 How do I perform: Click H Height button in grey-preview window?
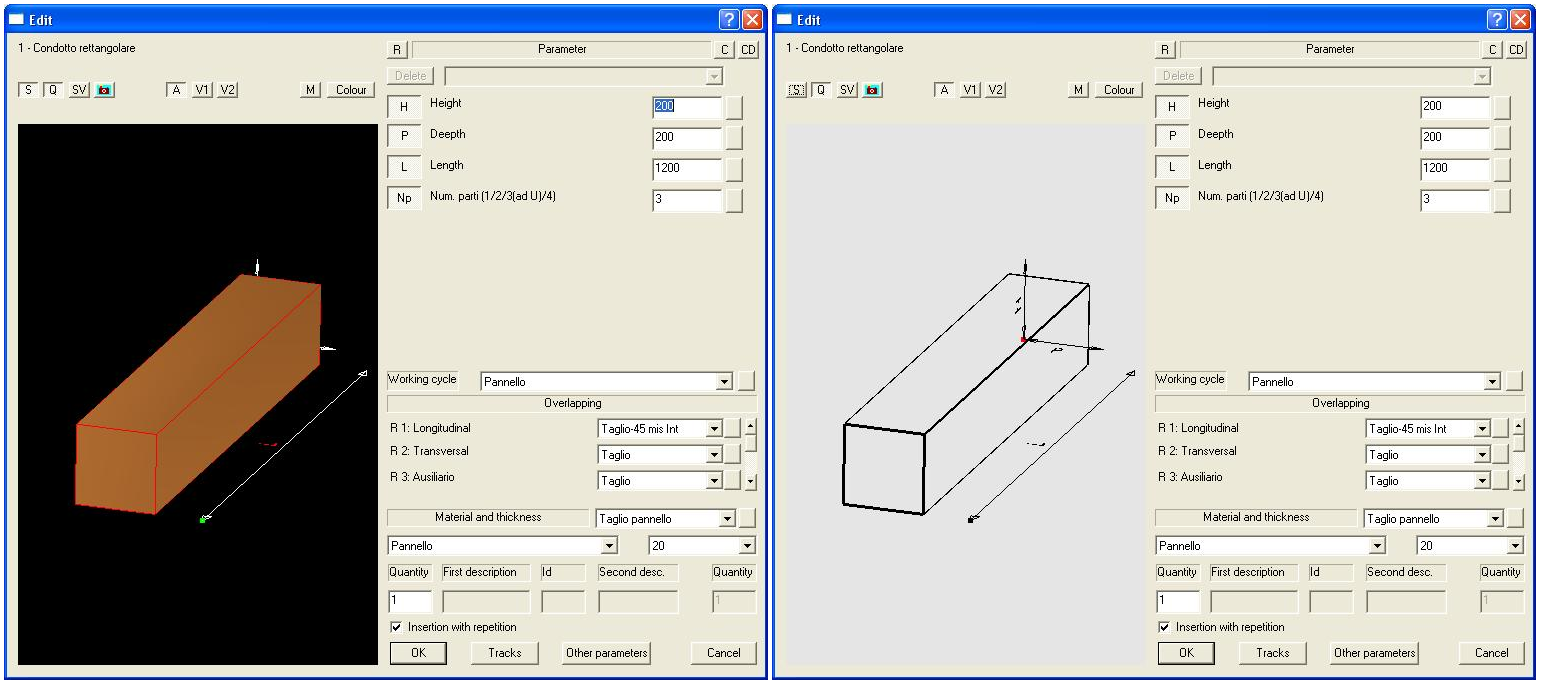pyautogui.click(x=1172, y=106)
